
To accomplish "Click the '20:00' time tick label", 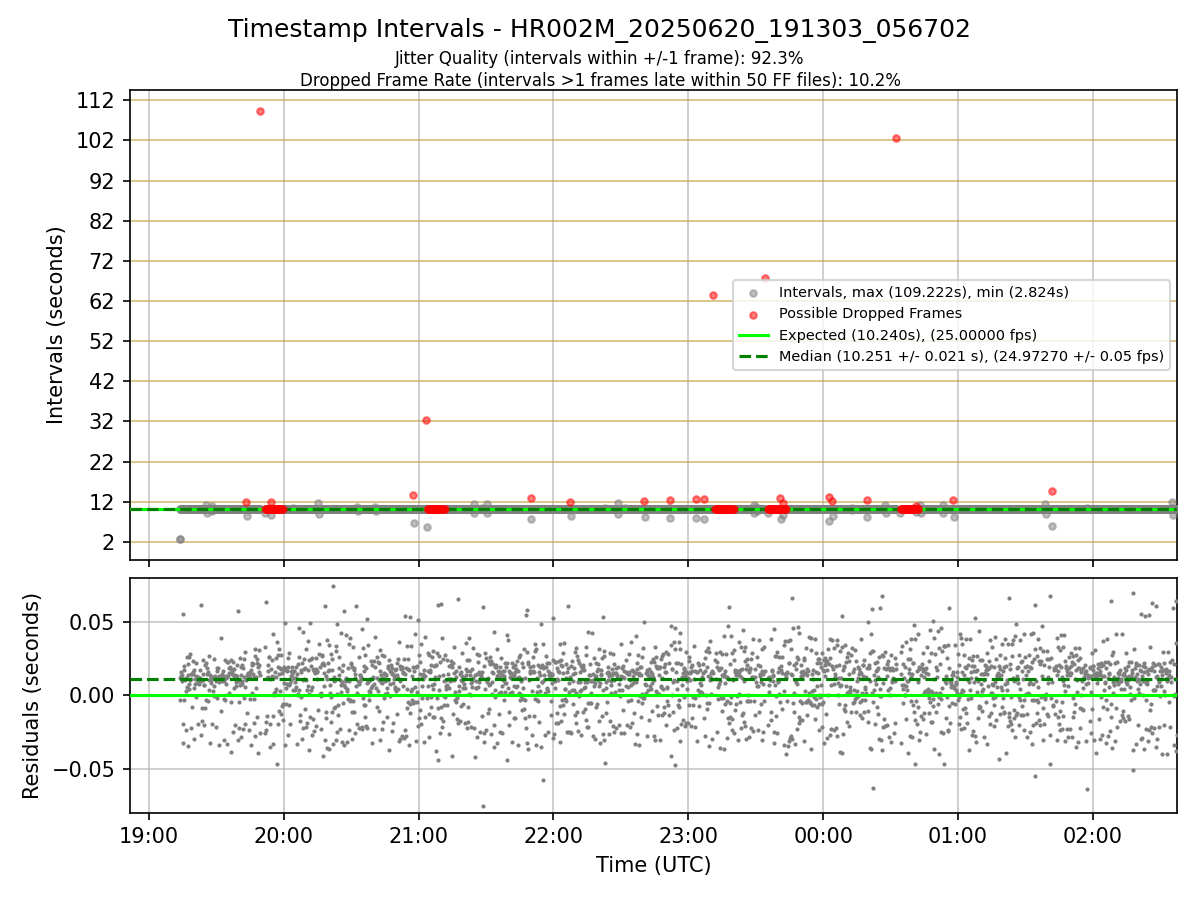I will 284,836.
